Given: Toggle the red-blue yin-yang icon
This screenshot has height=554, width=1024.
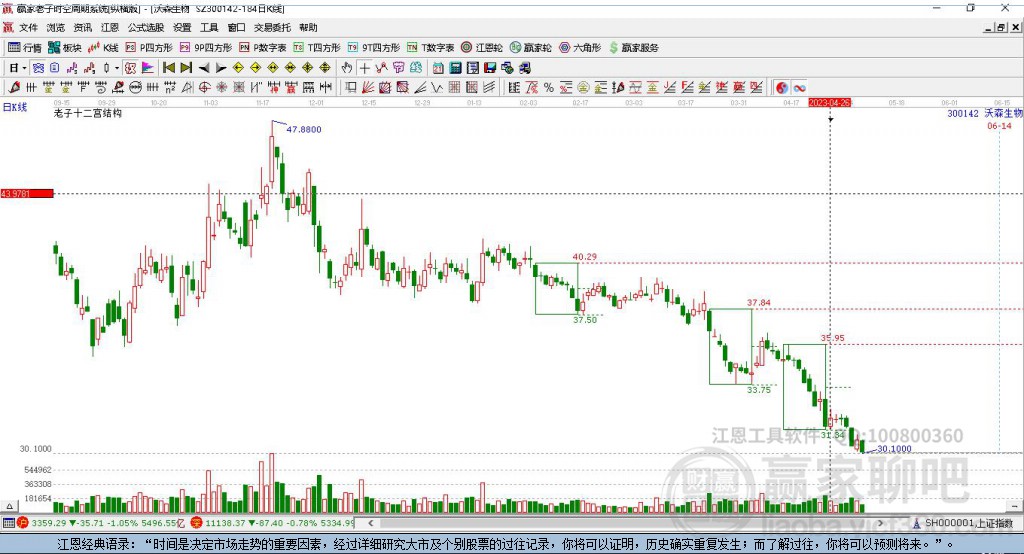Looking at the screenshot, I should click(782, 88).
